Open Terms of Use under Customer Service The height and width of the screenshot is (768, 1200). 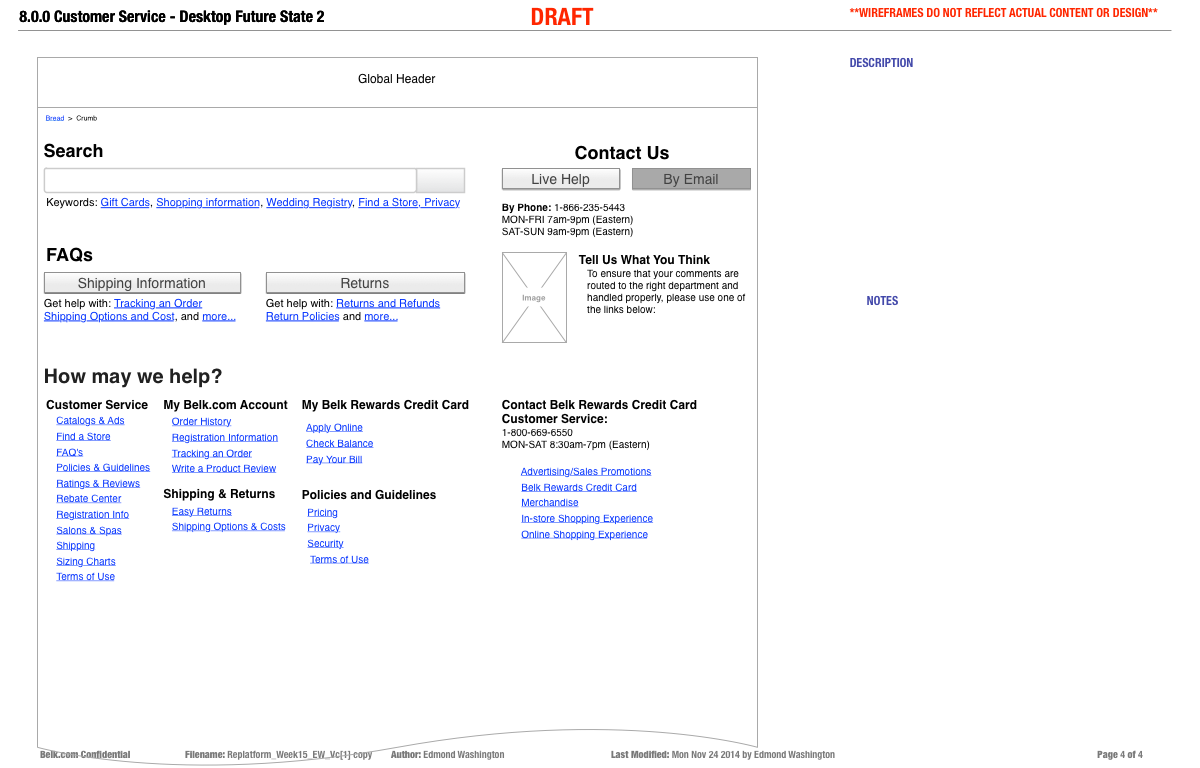coord(85,576)
